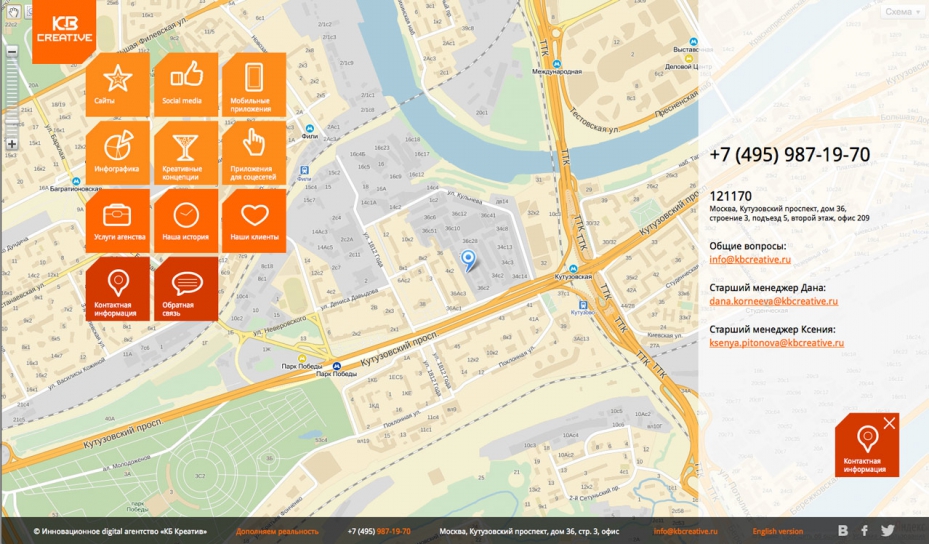Click info@kbcreative.ru in the footer

click(x=685, y=532)
